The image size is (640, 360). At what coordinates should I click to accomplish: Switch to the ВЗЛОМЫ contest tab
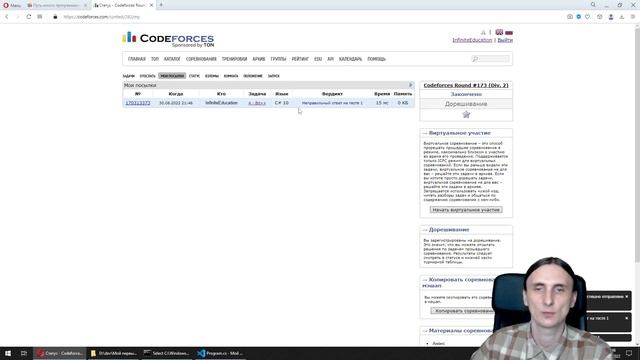pyautogui.click(x=212, y=76)
